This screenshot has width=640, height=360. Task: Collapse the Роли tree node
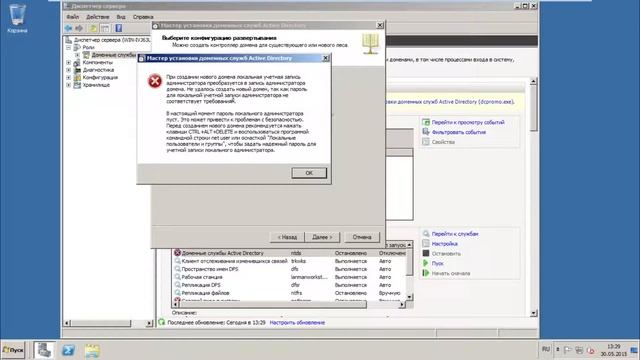pos(69,47)
